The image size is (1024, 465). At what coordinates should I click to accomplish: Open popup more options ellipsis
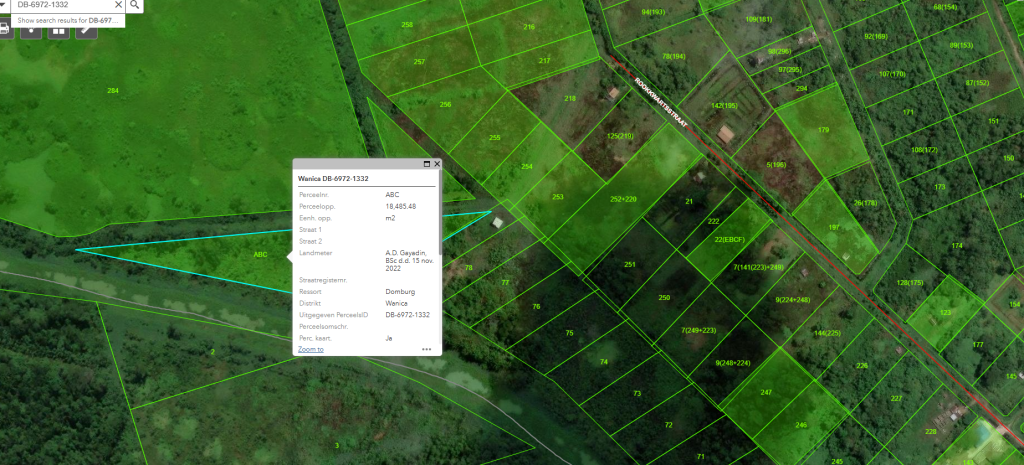pyautogui.click(x=427, y=350)
